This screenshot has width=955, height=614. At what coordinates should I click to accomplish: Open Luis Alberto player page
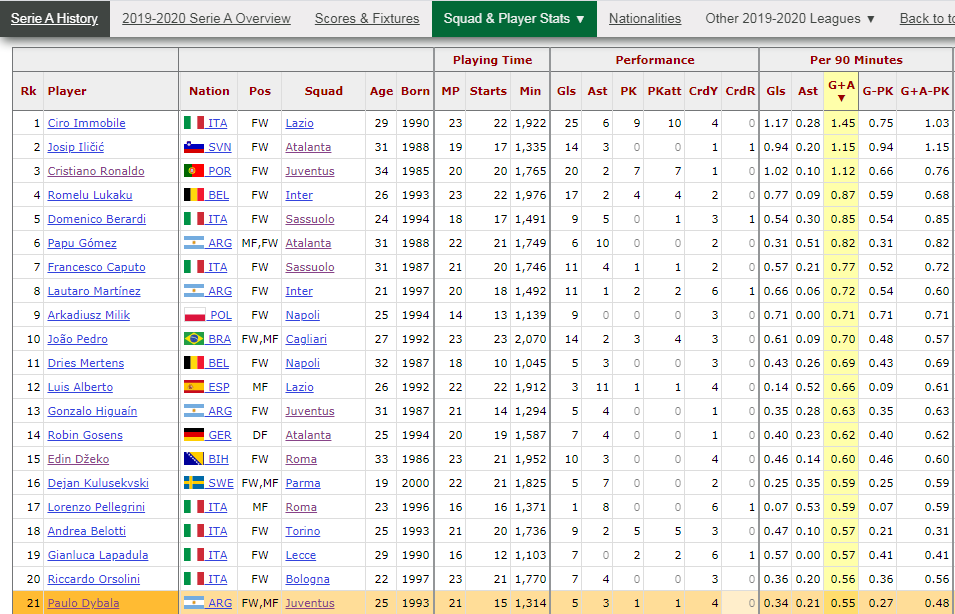[x=80, y=387]
